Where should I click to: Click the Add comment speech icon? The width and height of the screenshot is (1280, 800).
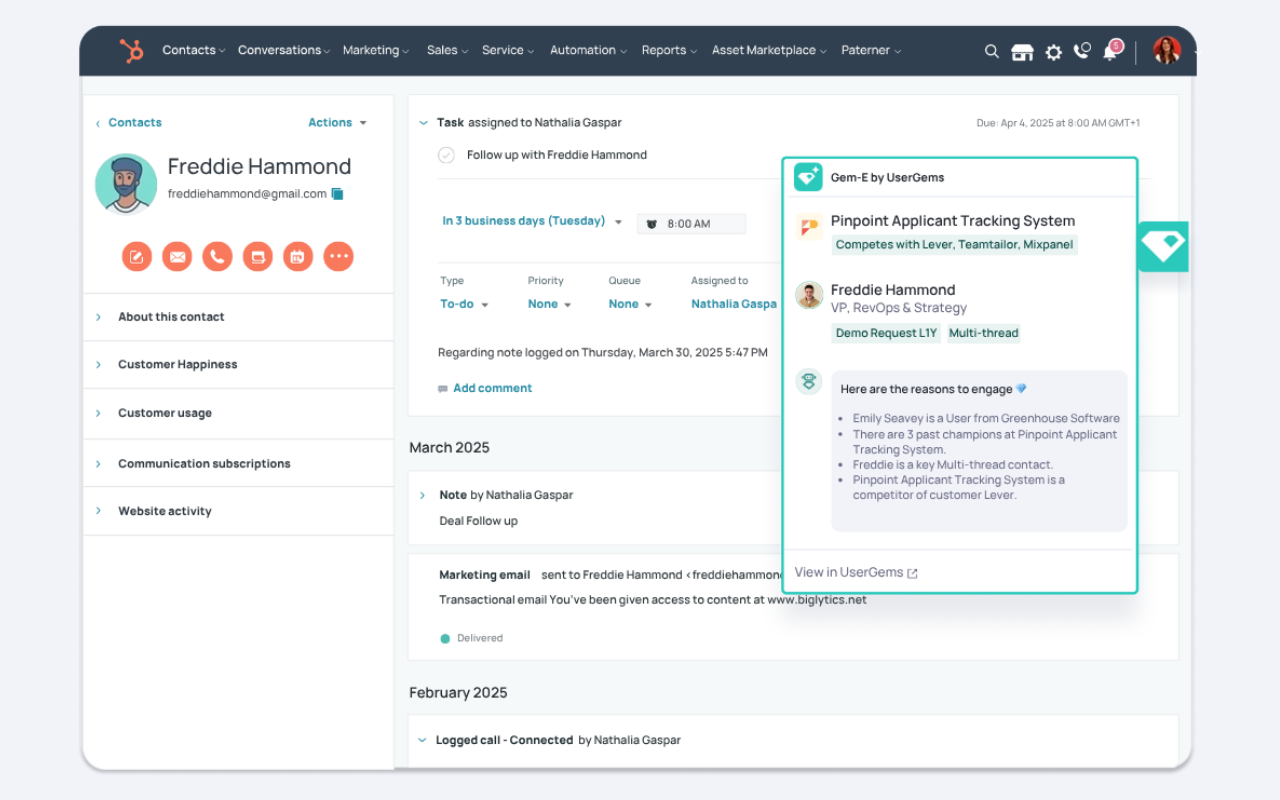(443, 389)
